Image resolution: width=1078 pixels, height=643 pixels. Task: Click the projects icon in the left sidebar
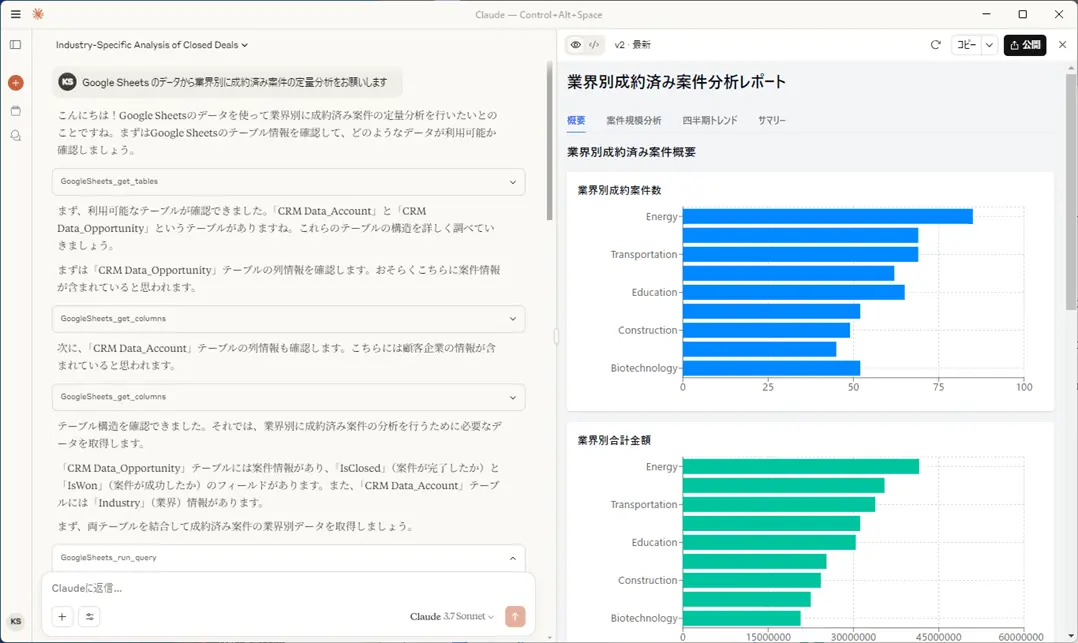(14, 109)
